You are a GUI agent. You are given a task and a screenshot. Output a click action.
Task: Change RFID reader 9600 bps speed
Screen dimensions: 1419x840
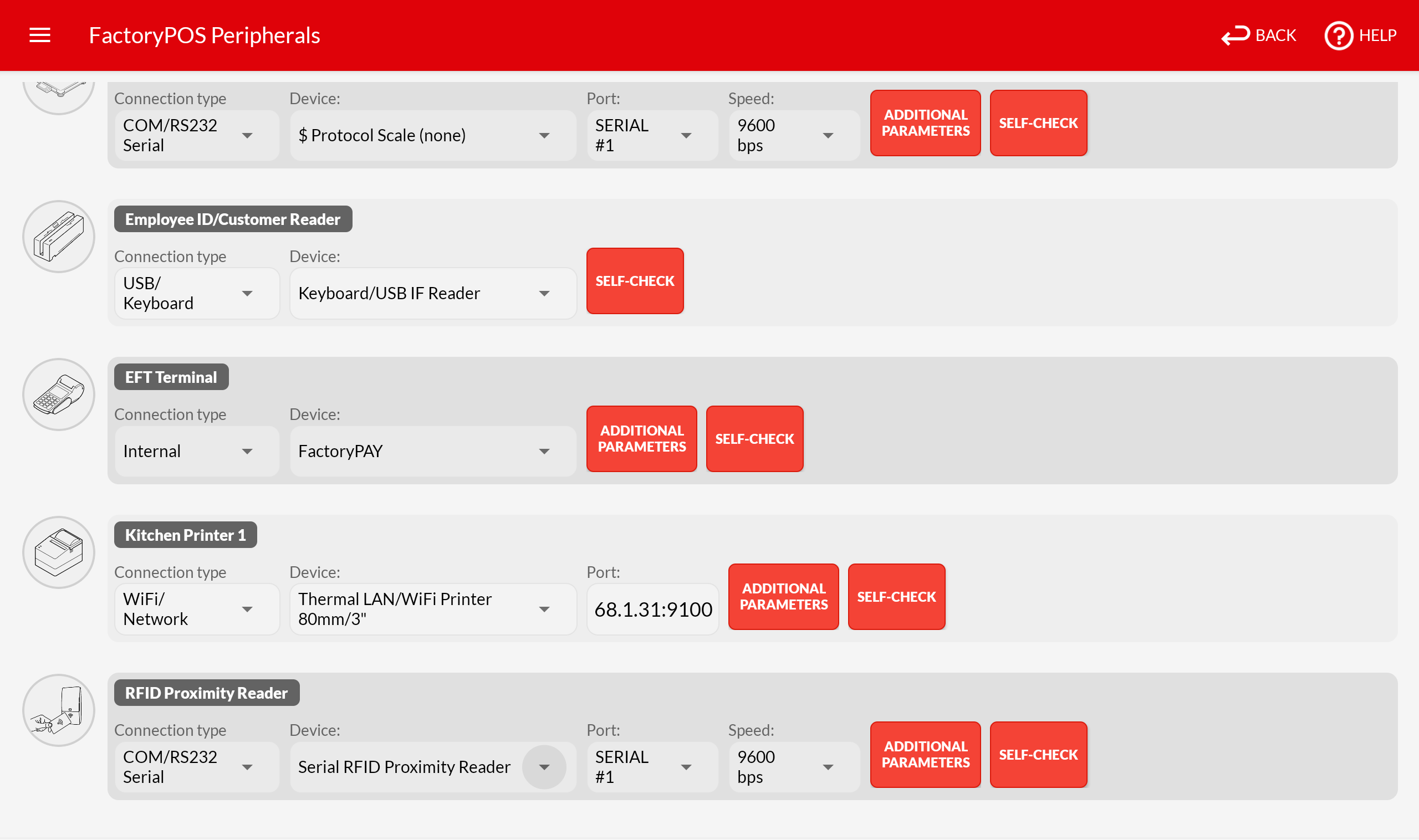[x=794, y=767]
